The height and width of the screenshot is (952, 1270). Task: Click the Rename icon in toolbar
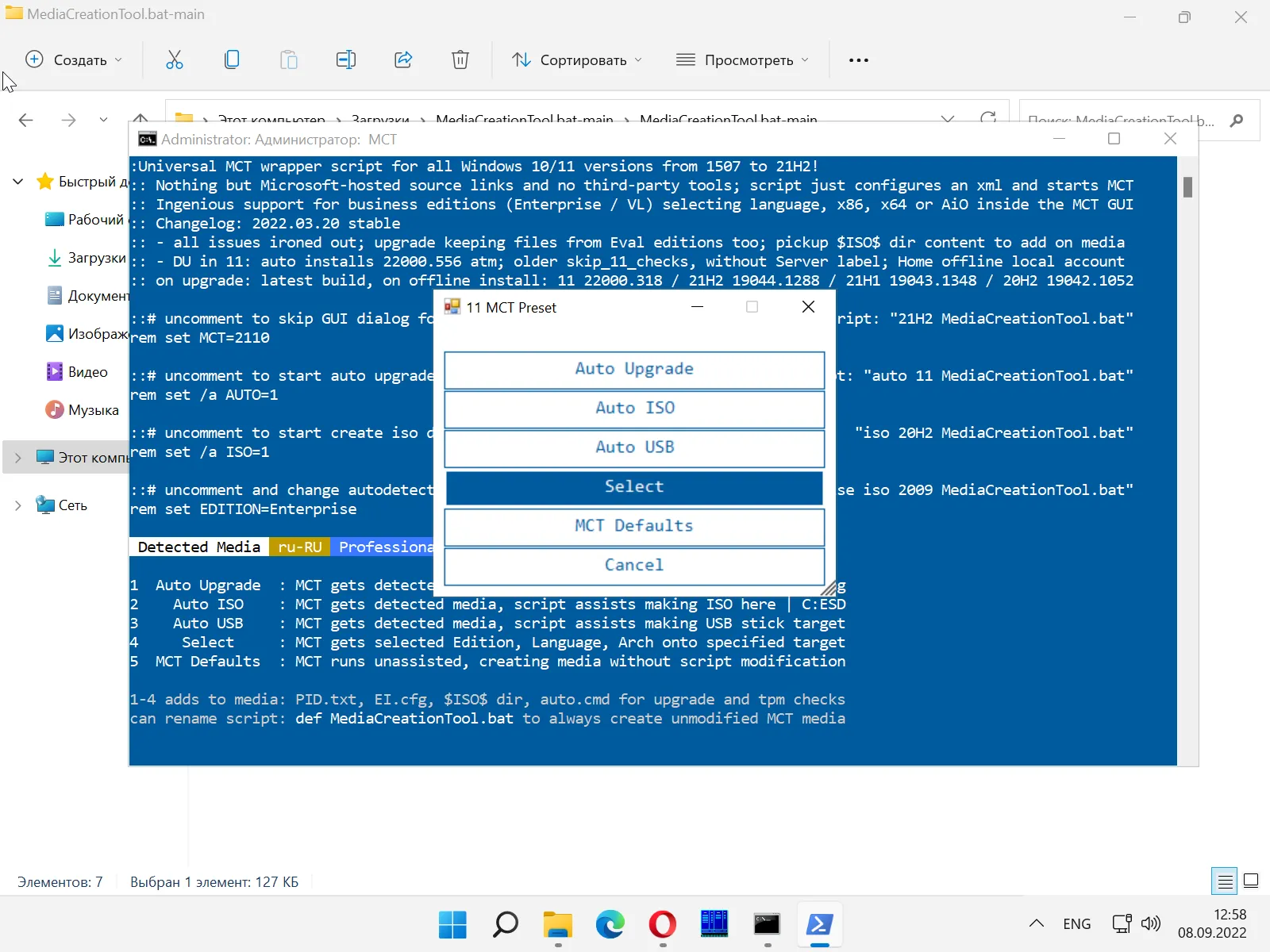click(346, 59)
